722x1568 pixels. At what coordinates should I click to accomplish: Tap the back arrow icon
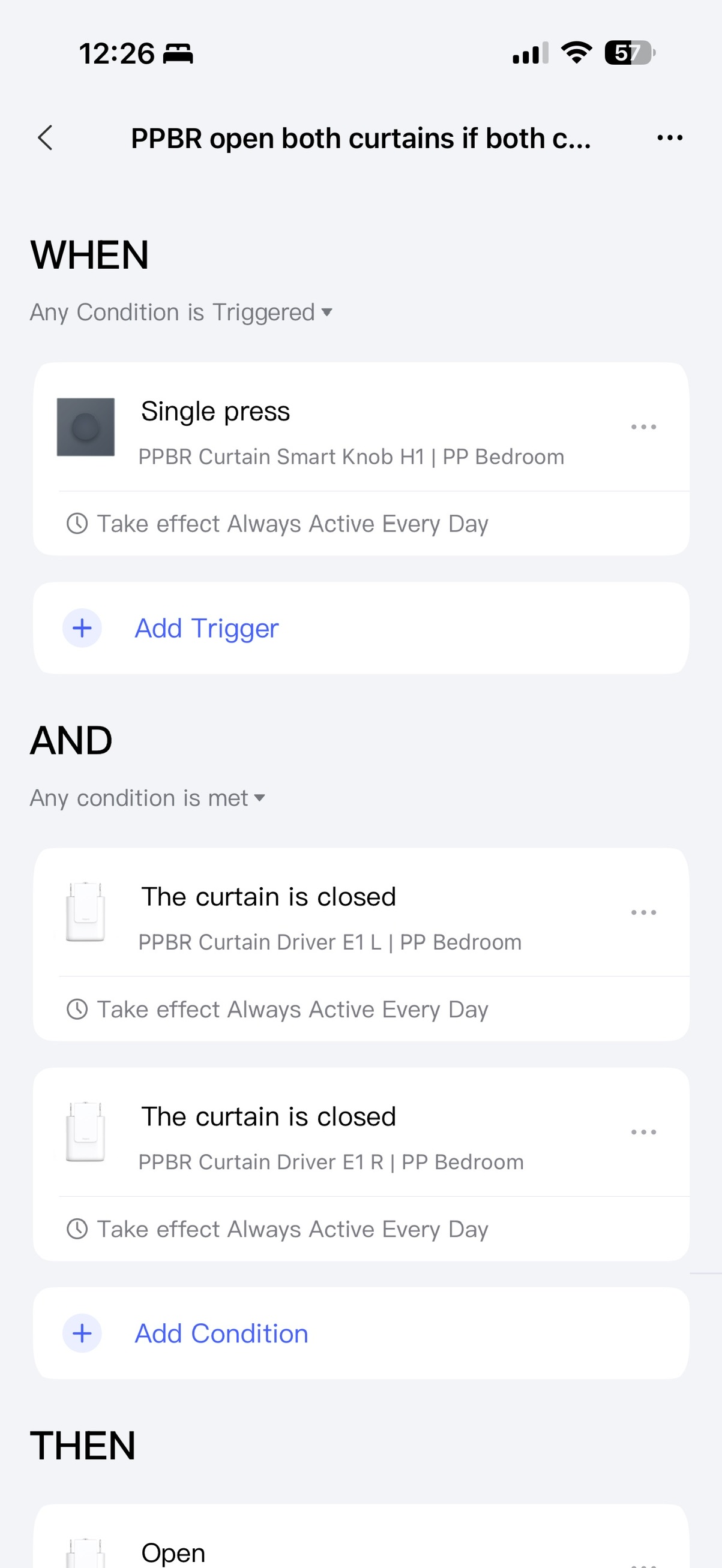pyautogui.click(x=46, y=138)
